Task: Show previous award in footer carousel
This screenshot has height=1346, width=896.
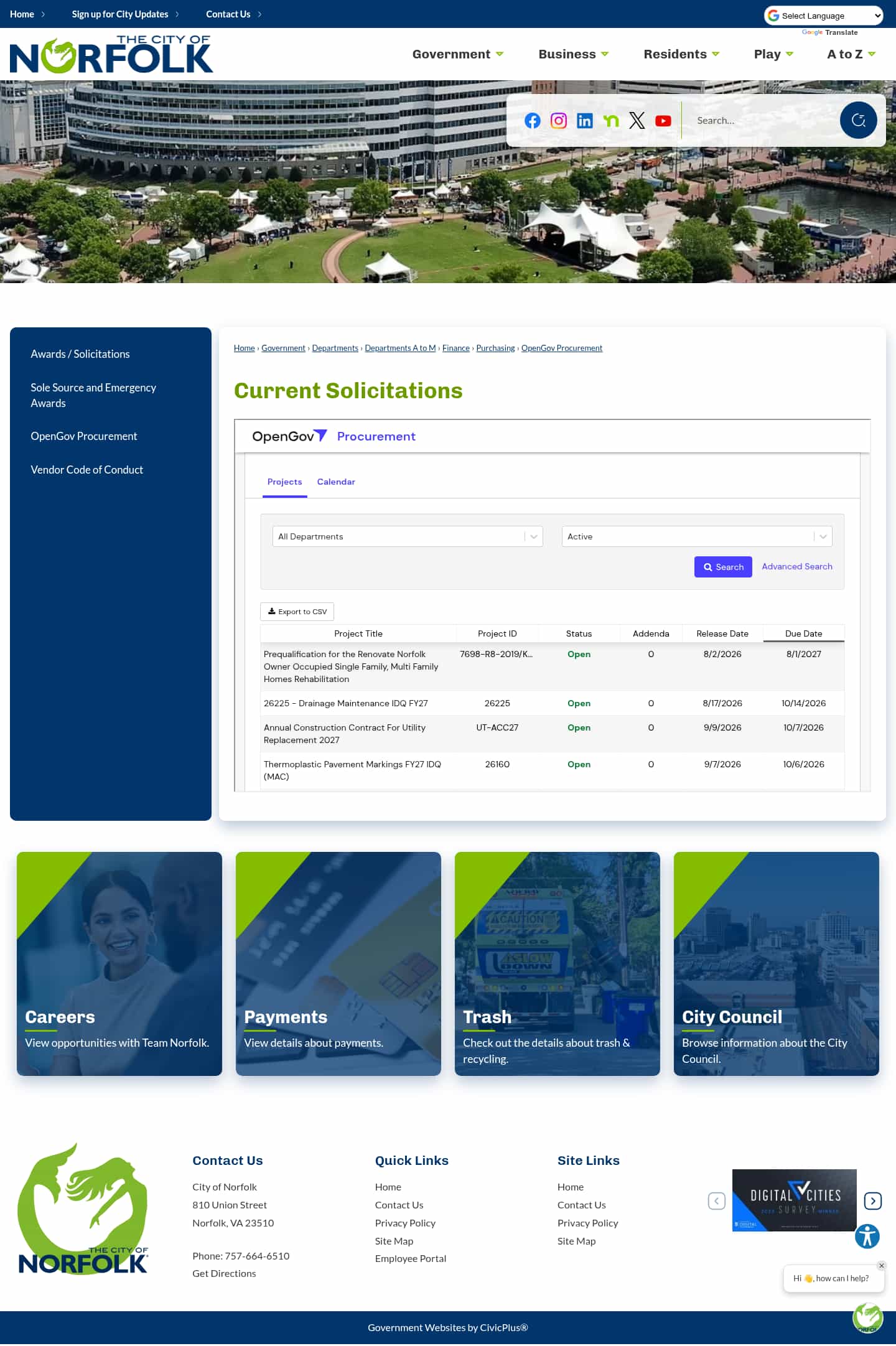Action: (717, 1201)
